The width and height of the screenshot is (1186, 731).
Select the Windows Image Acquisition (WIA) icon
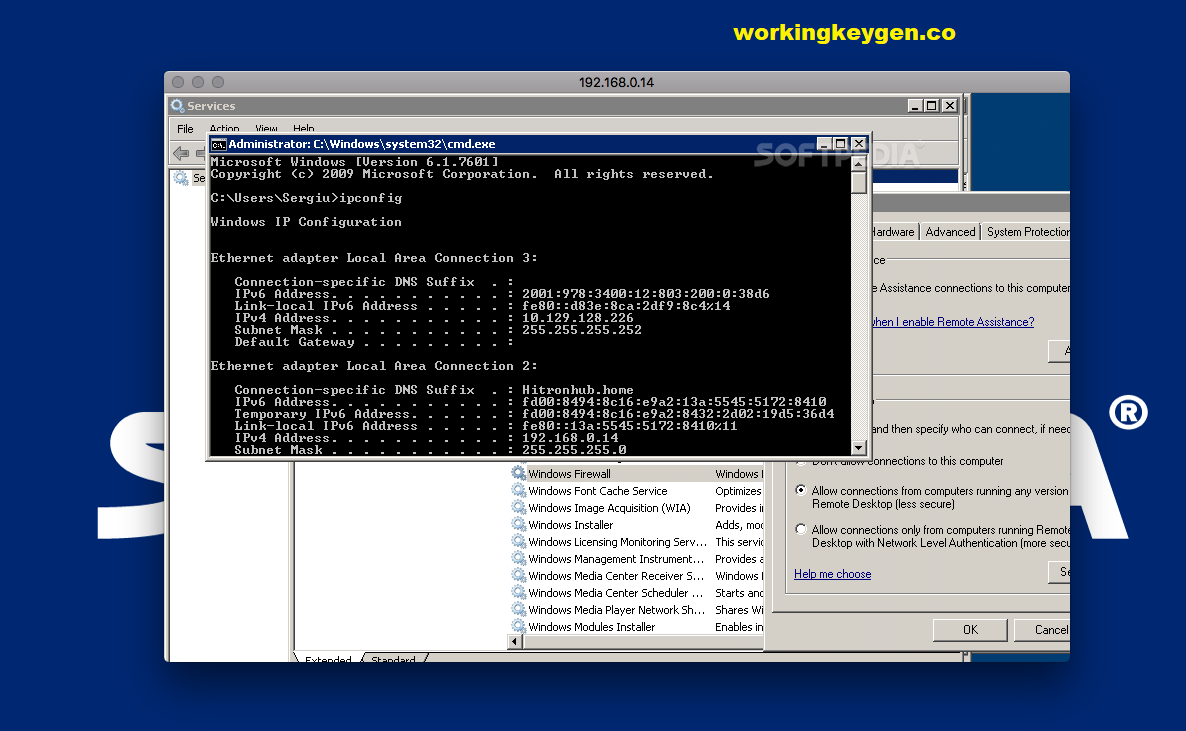(x=519, y=507)
